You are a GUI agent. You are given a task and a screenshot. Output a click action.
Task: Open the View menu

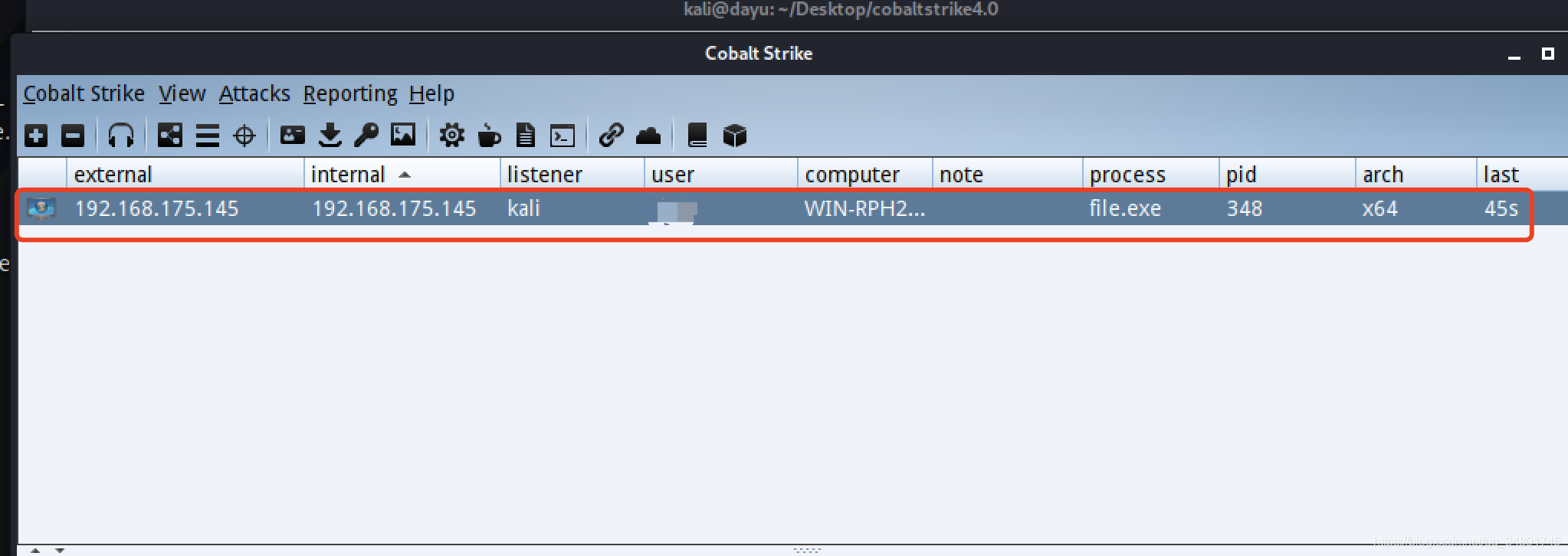[182, 93]
